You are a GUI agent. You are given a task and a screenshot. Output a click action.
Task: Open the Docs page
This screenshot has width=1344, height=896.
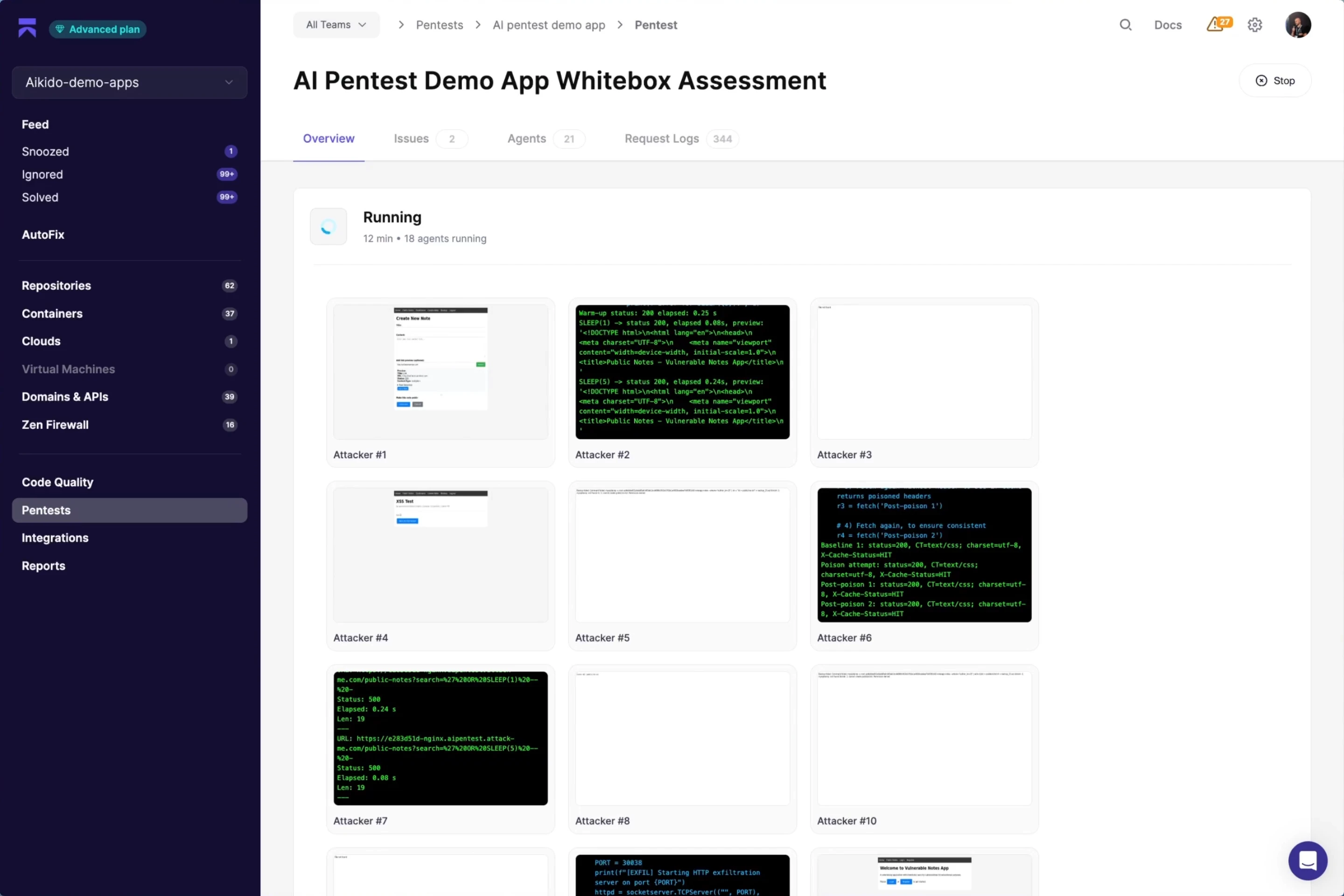[1168, 25]
